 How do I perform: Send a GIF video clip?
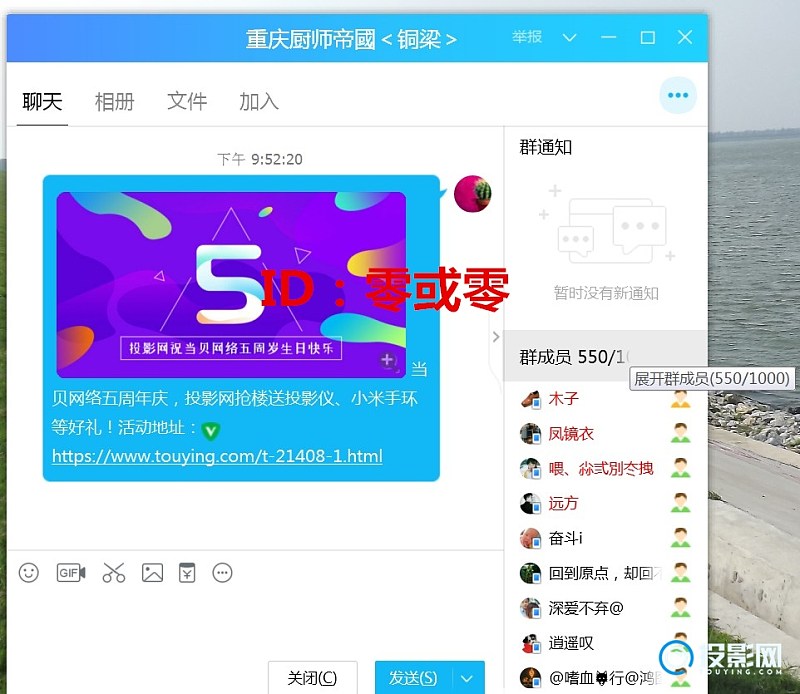[x=71, y=573]
